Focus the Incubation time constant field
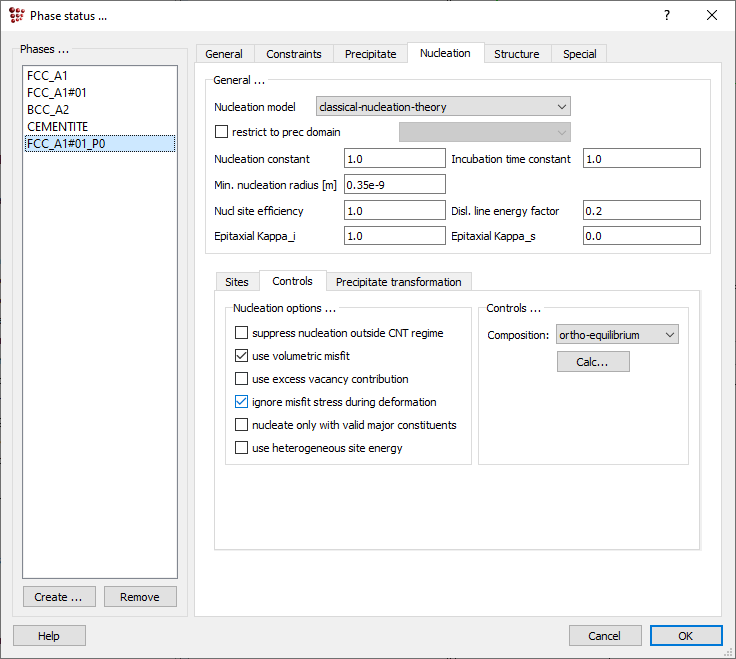Screen dimensions: 736x659 (641, 159)
